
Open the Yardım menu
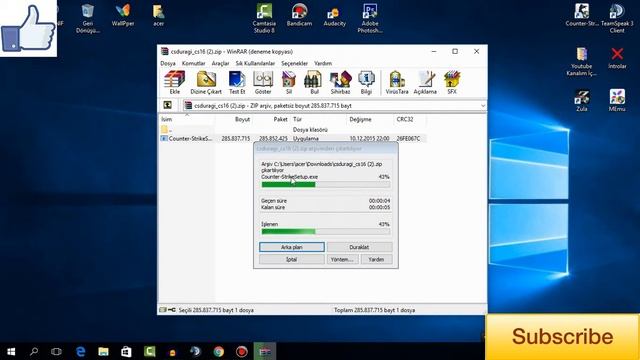pos(323,63)
